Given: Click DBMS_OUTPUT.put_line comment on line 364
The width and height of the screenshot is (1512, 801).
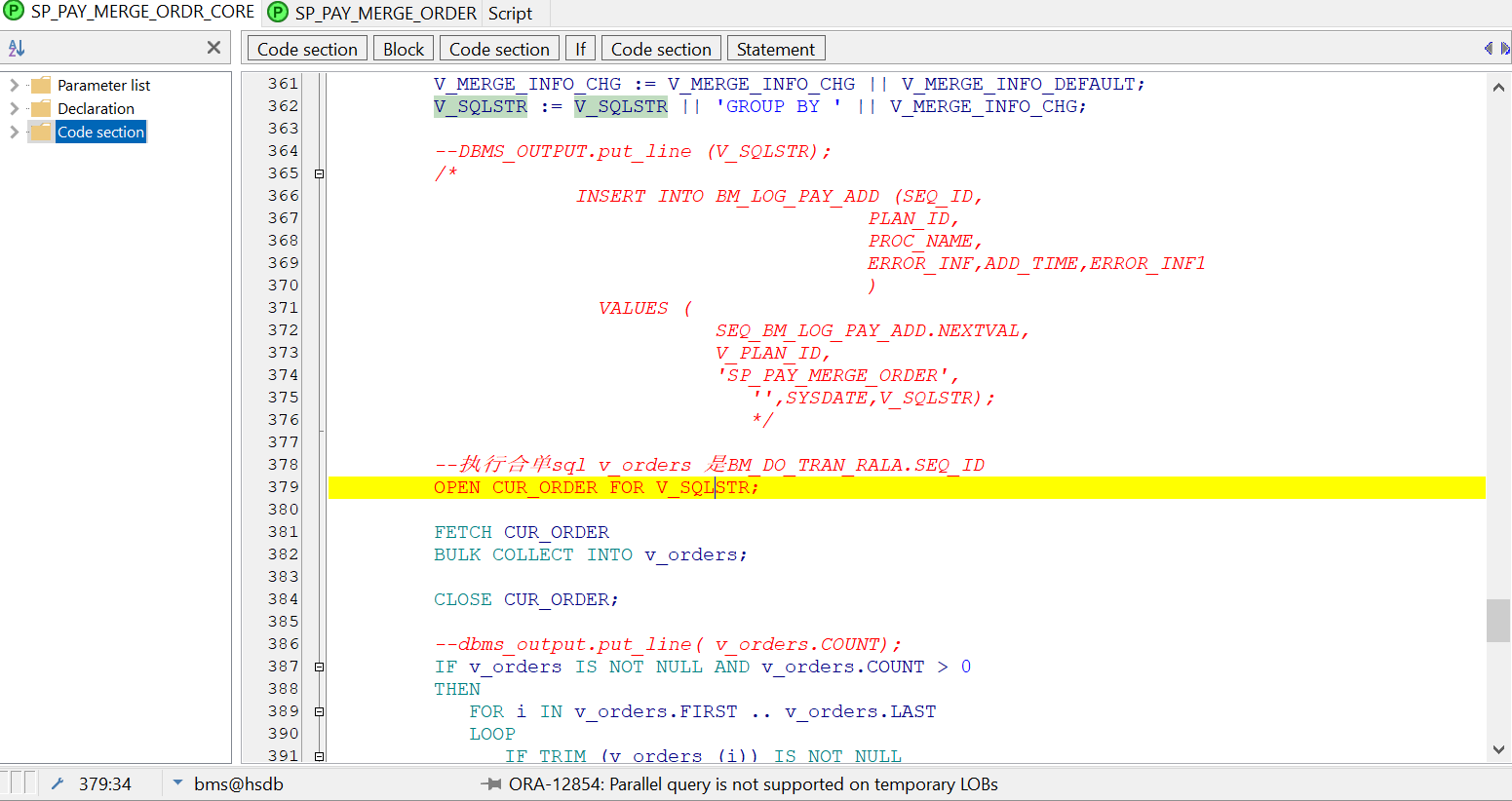Looking at the screenshot, I should click(633, 151).
